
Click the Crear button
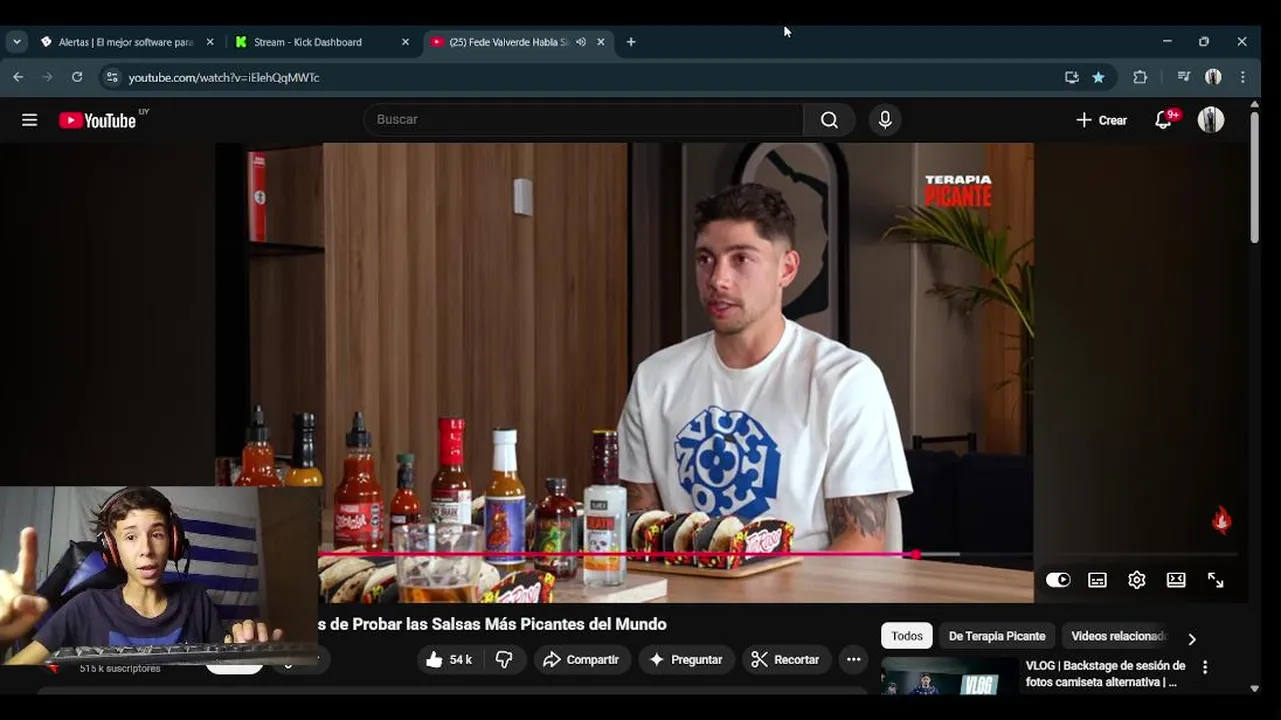pos(1101,120)
